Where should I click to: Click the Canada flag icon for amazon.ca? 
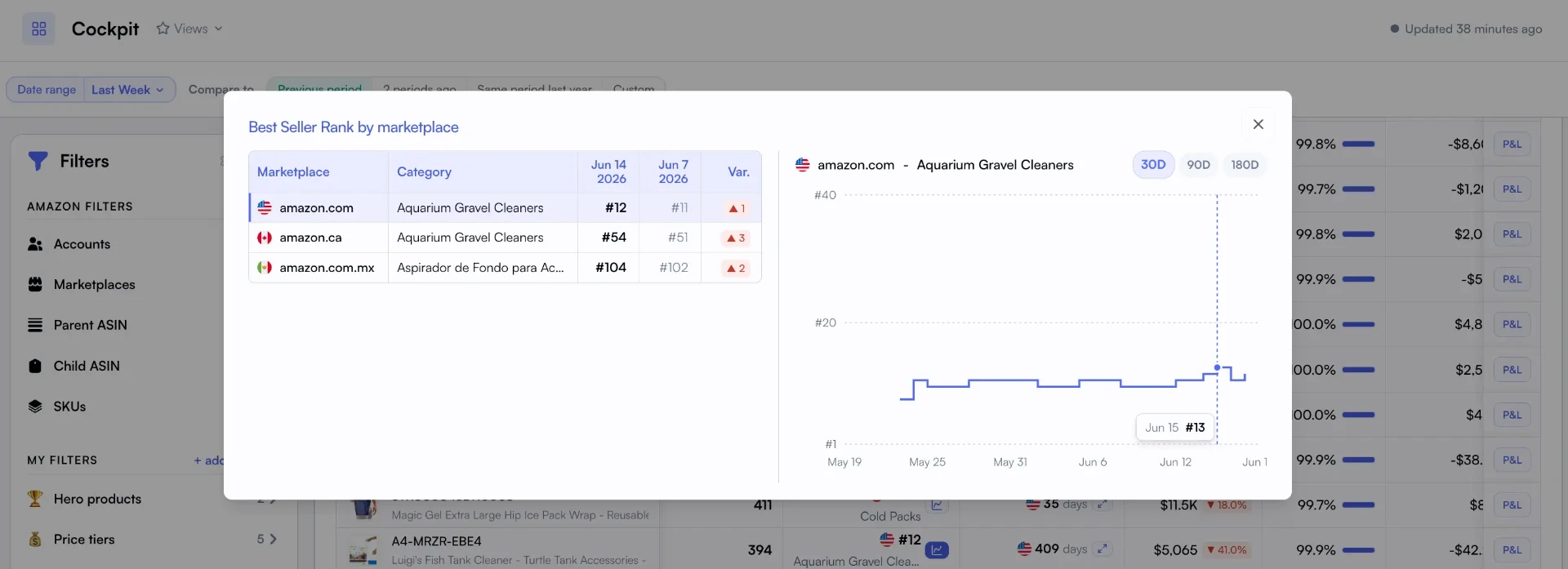[x=265, y=238]
